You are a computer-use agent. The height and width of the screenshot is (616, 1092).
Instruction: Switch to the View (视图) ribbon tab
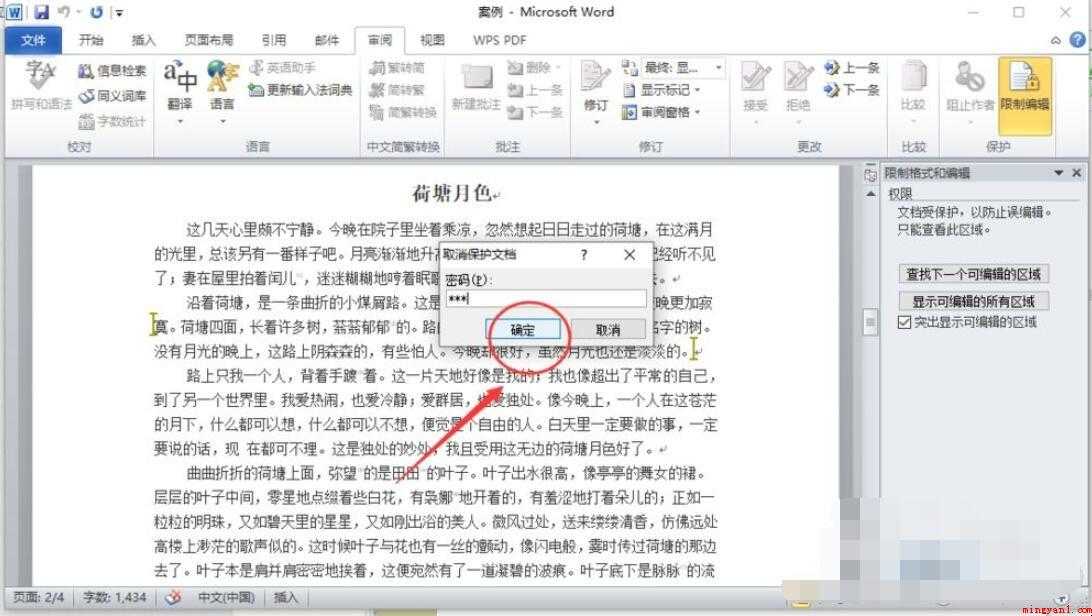tap(432, 40)
